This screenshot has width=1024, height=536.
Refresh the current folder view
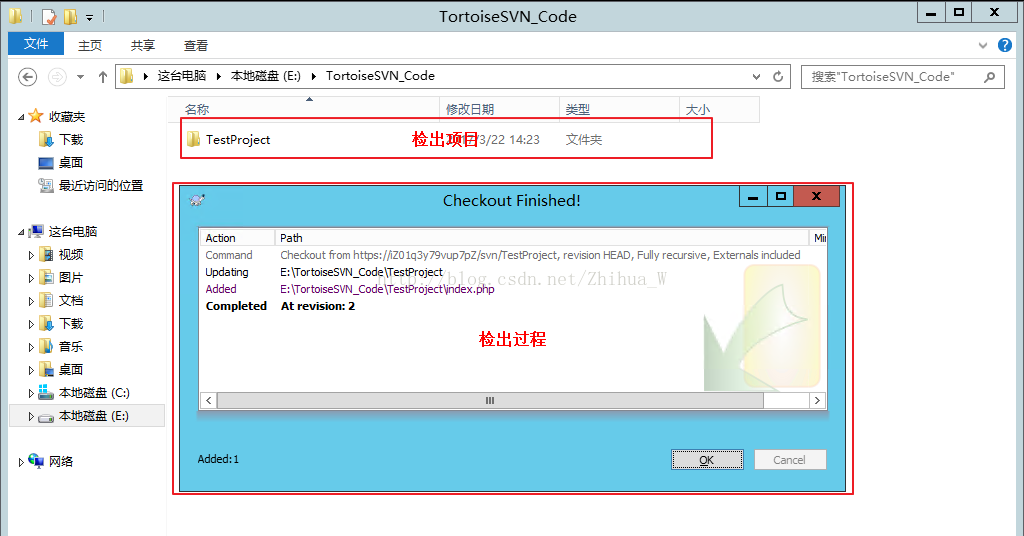tap(778, 76)
